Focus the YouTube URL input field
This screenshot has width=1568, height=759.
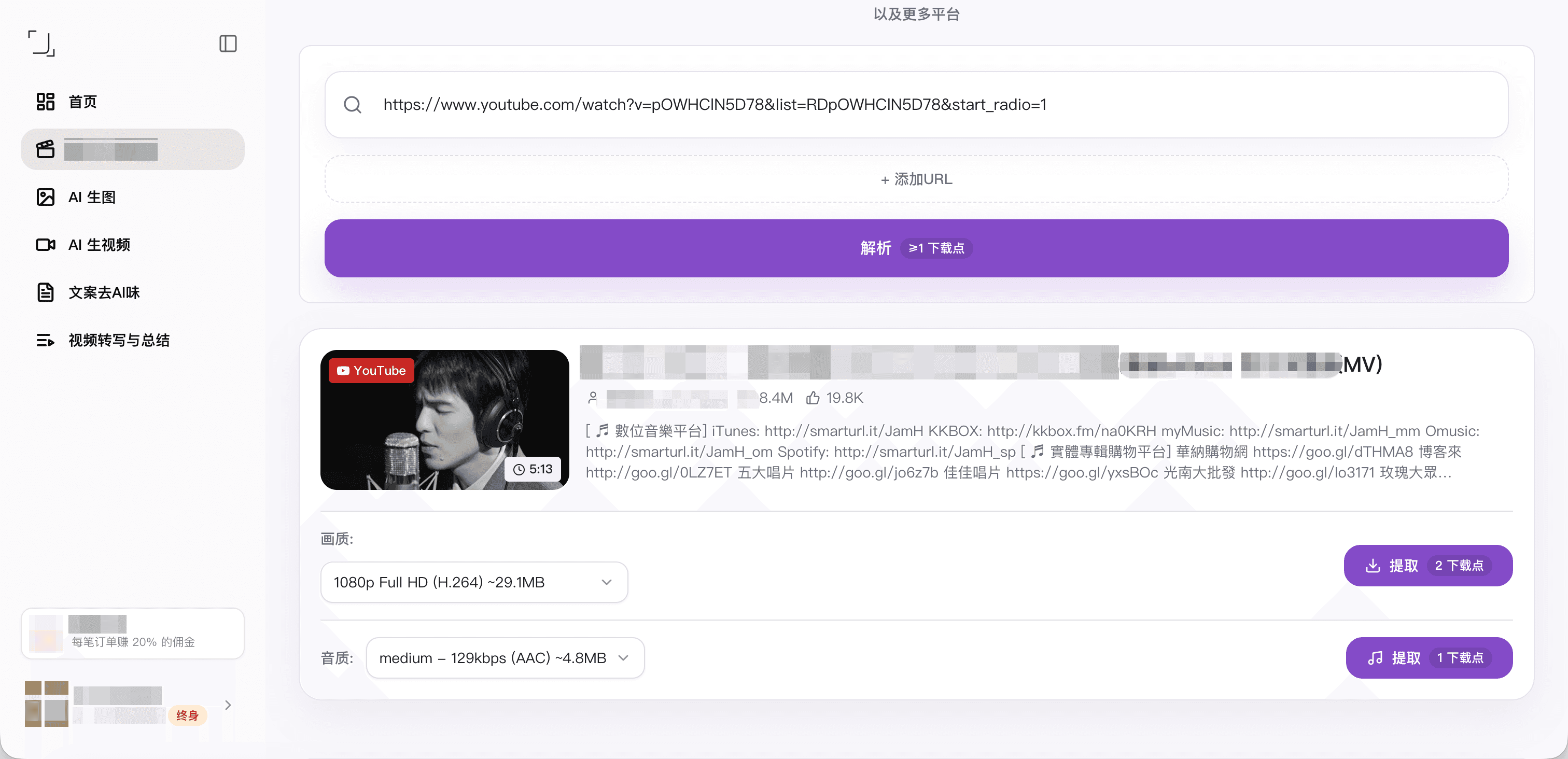pyautogui.click(x=916, y=105)
